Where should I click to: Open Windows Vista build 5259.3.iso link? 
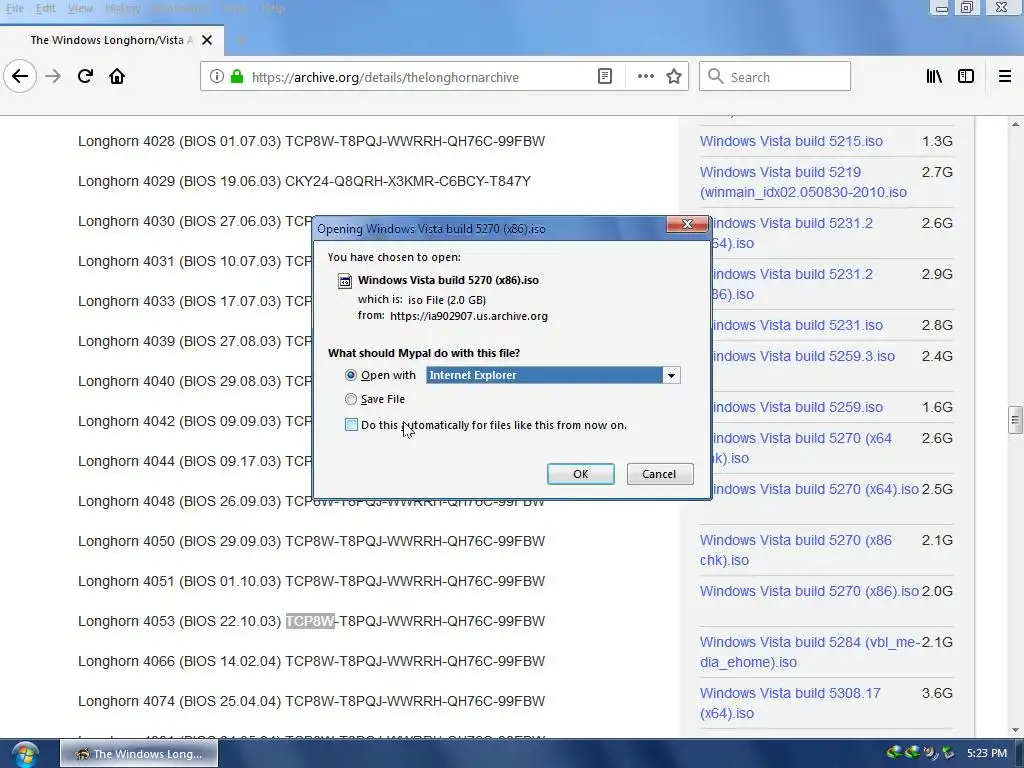coord(804,356)
